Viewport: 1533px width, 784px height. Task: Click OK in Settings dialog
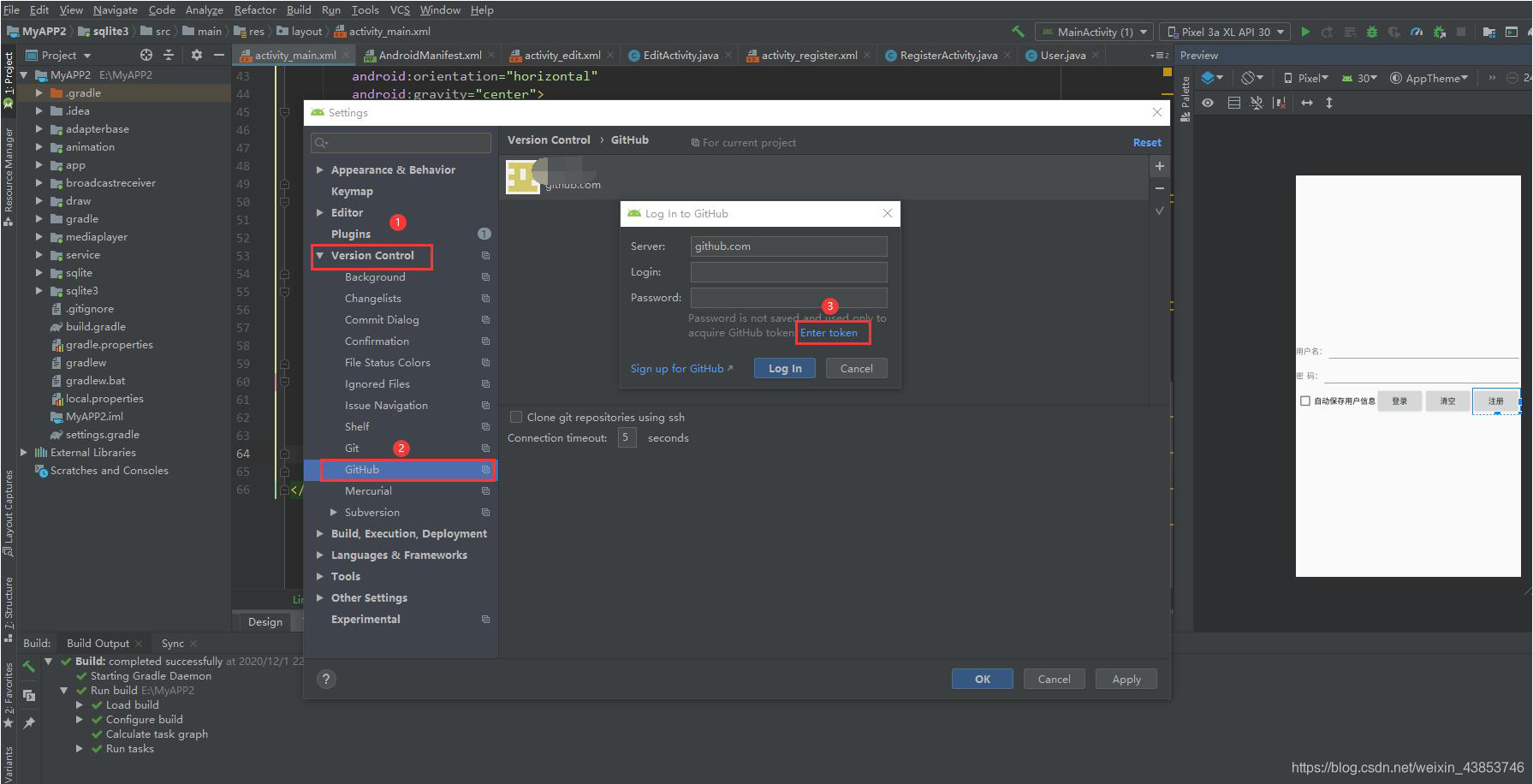click(983, 679)
